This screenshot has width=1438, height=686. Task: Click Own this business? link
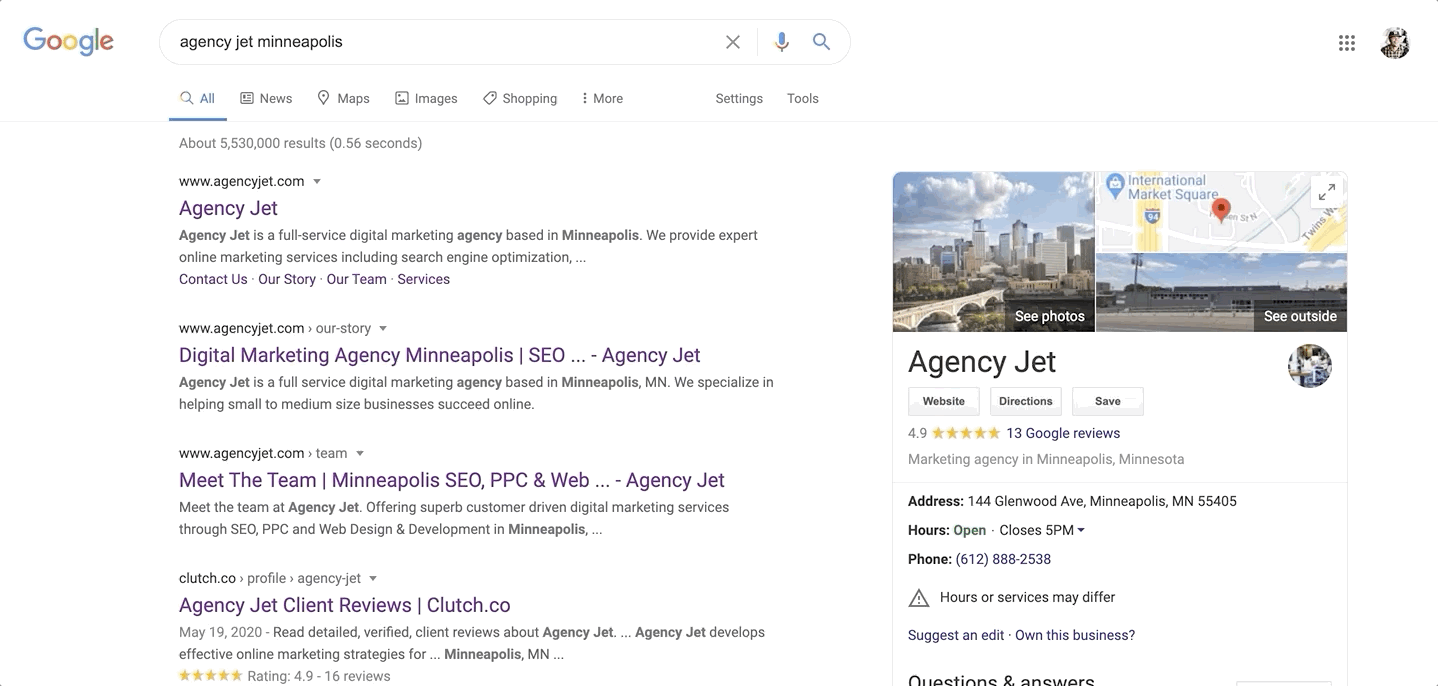pyautogui.click(x=1075, y=635)
